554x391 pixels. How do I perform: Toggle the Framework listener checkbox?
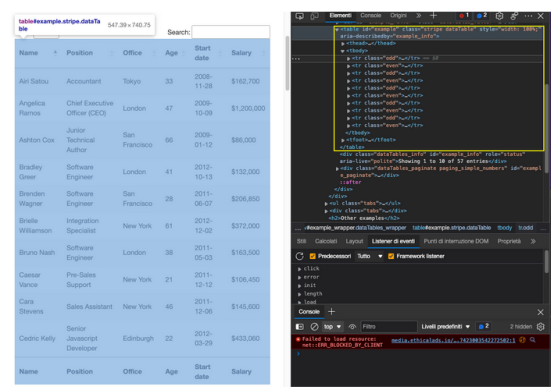[x=391, y=256]
